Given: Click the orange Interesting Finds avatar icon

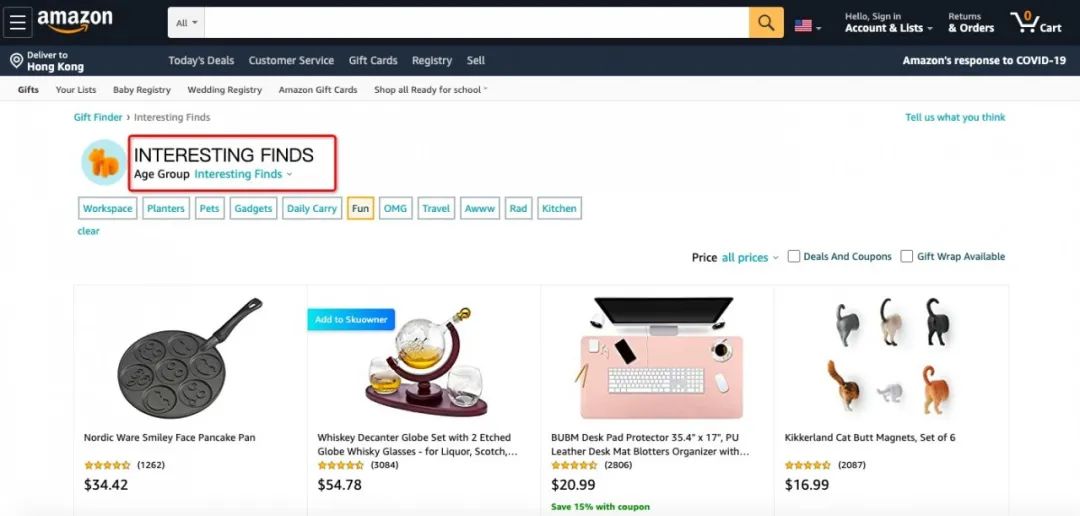Looking at the screenshot, I should tap(103, 162).
